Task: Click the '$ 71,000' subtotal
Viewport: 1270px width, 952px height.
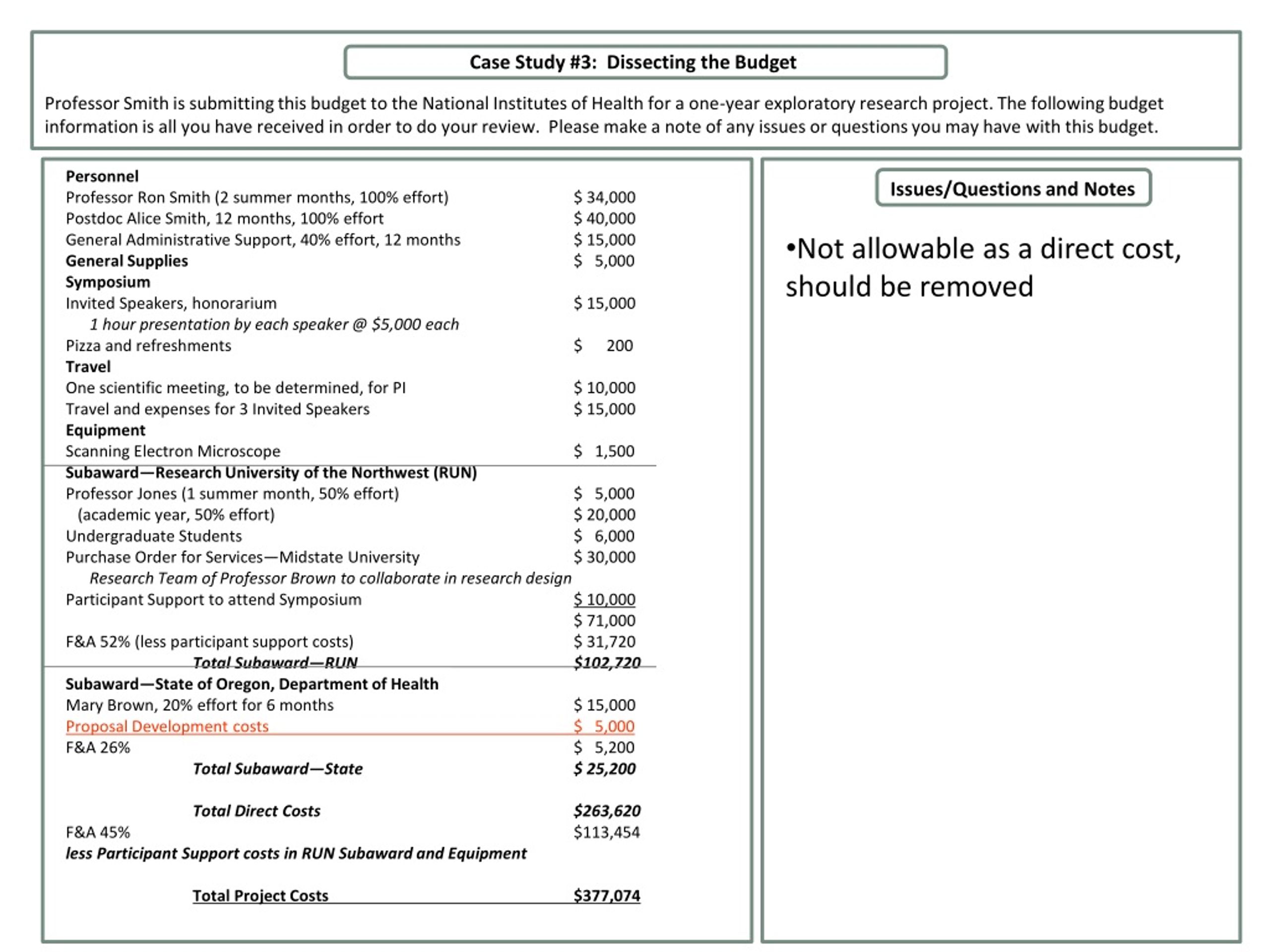Action: [604, 621]
